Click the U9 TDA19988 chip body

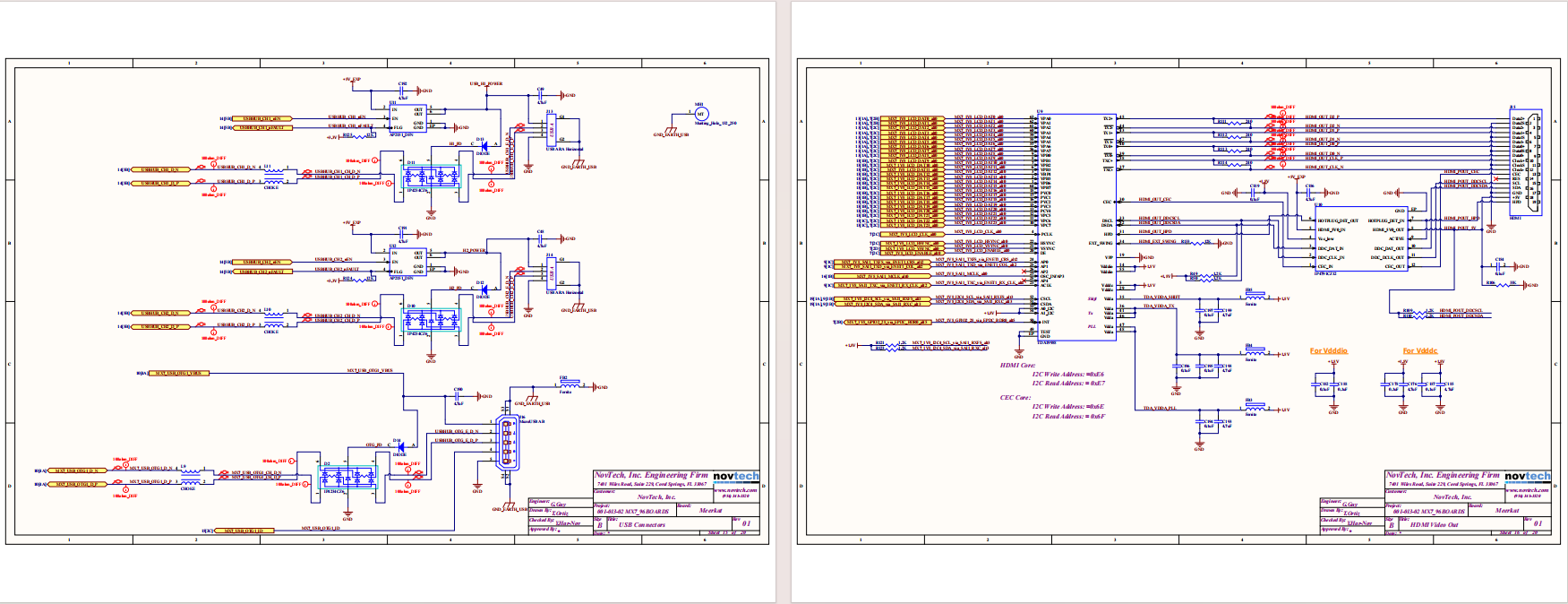coord(1076,228)
